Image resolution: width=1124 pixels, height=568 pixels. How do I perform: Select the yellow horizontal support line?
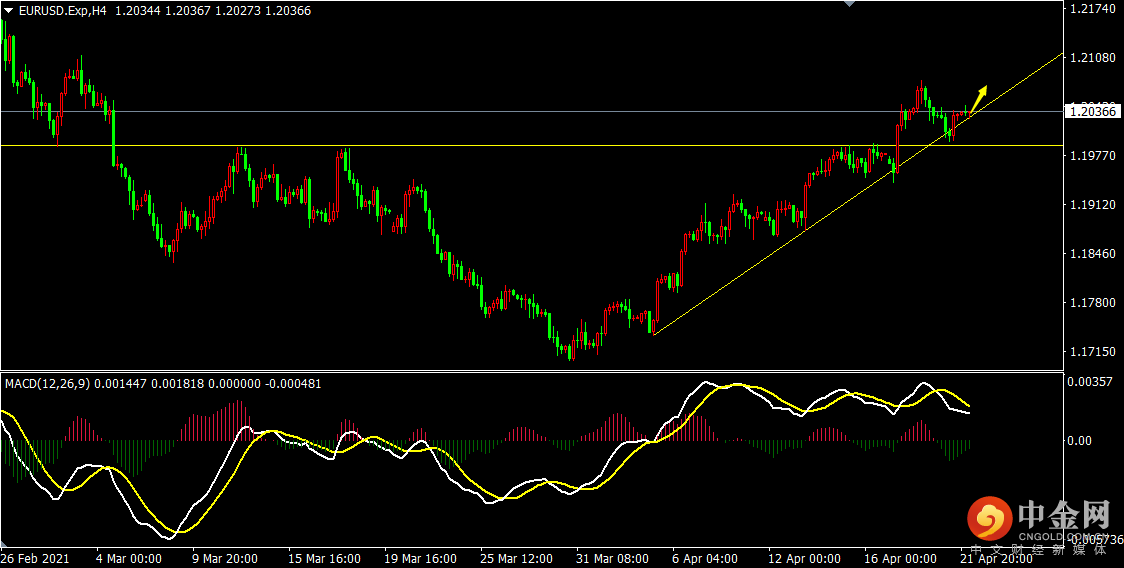coord(530,146)
